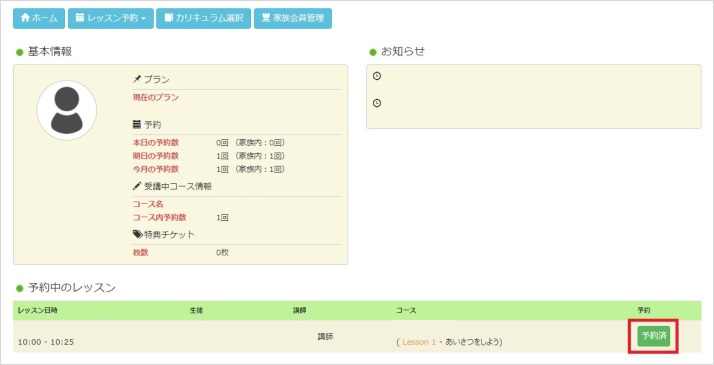The height and width of the screenshot is (365, 714).
Task: Click the レッスン日時 column header
Action: pos(38,310)
